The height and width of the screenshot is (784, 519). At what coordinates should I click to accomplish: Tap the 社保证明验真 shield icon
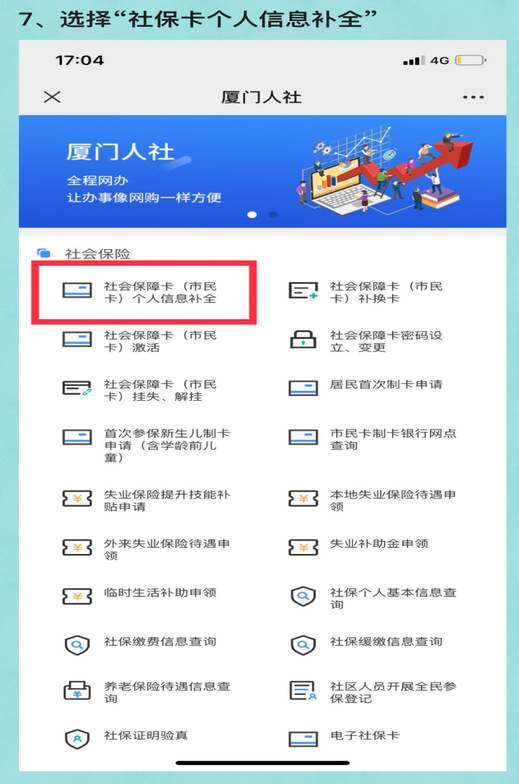(77, 738)
